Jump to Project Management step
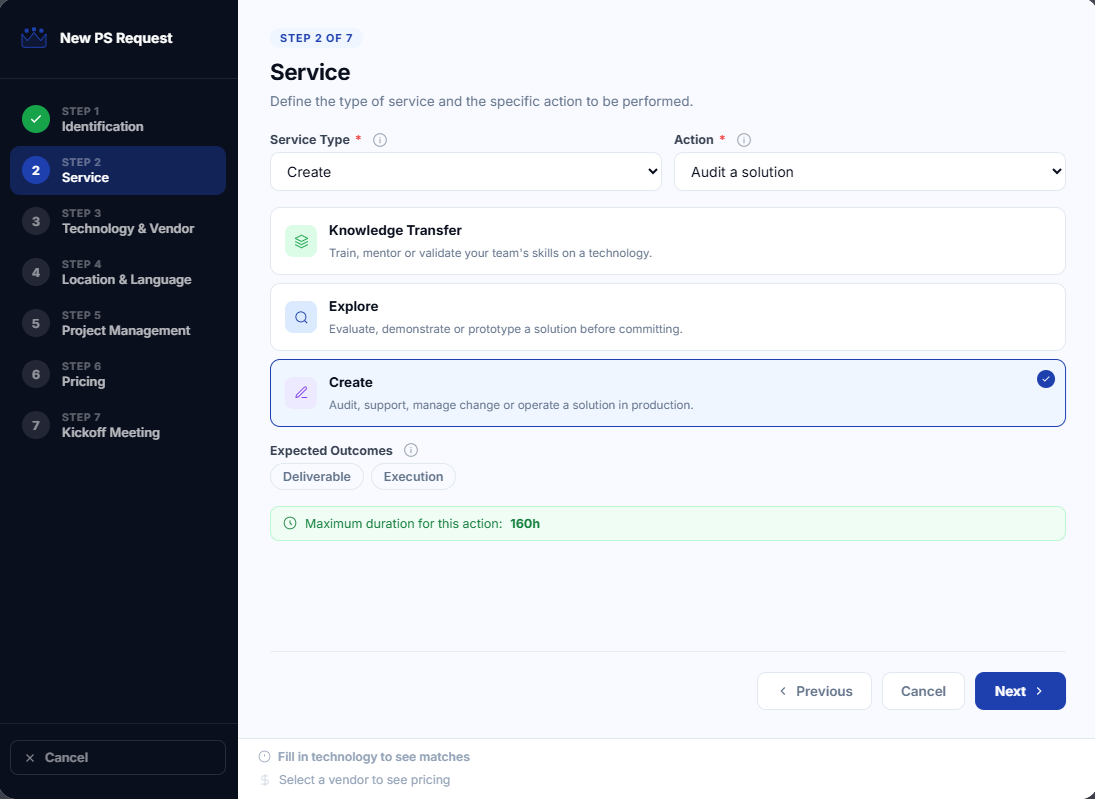The width and height of the screenshot is (1095, 799). [118, 323]
